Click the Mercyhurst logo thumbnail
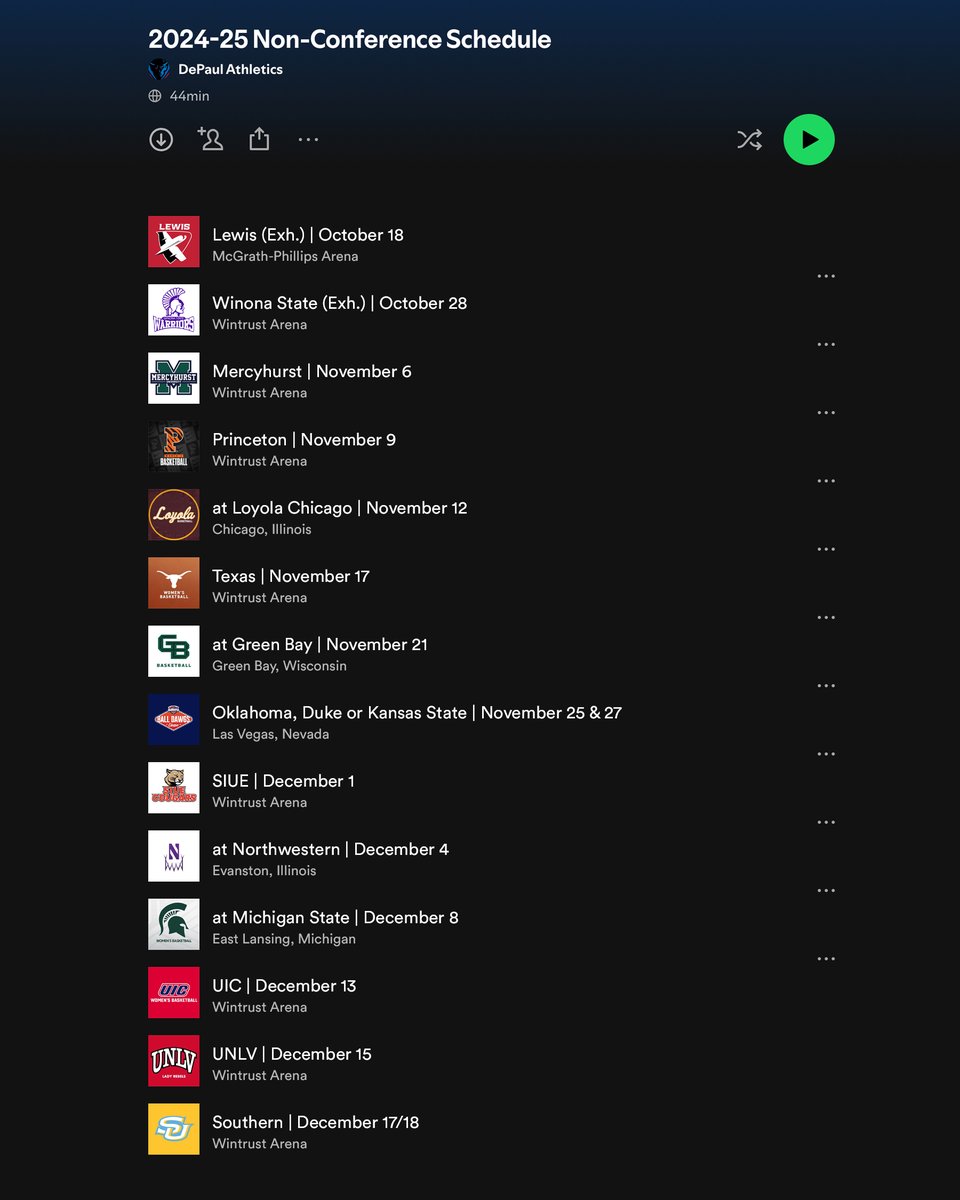The height and width of the screenshot is (1200, 960). pos(174,378)
